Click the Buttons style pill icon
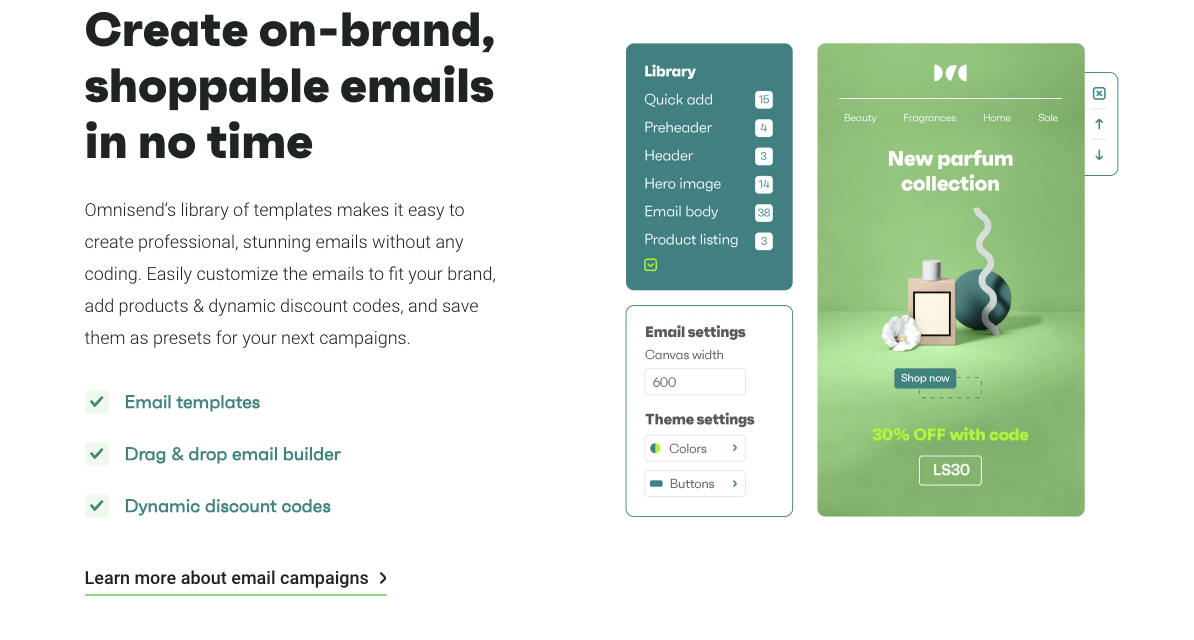 [x=656, y=484]
